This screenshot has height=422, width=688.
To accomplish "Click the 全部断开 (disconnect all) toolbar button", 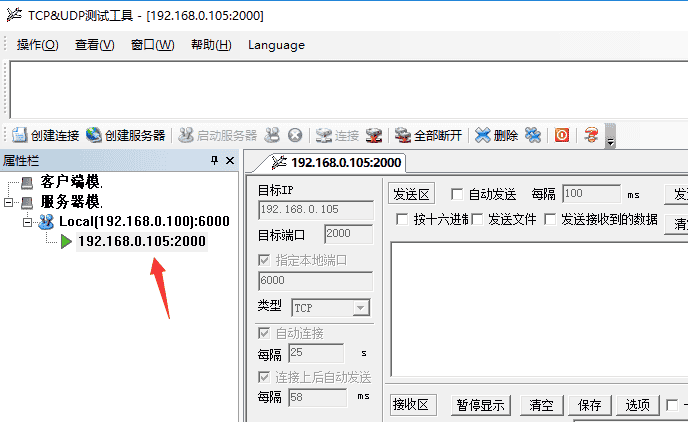I will pyautogui.click(x=428, y=136).
